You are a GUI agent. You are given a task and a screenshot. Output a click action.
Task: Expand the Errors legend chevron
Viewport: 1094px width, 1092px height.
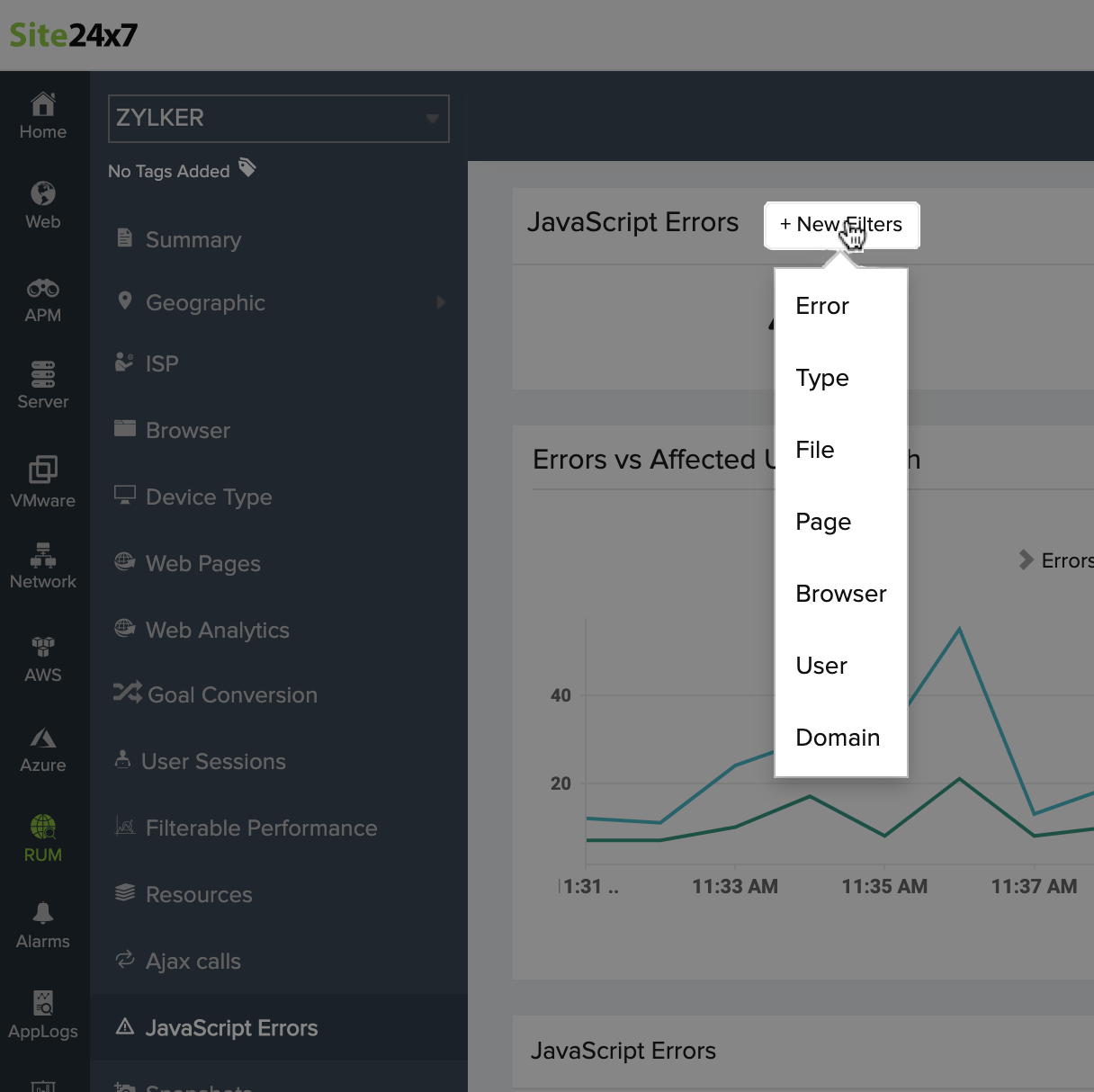(1026, 559)
